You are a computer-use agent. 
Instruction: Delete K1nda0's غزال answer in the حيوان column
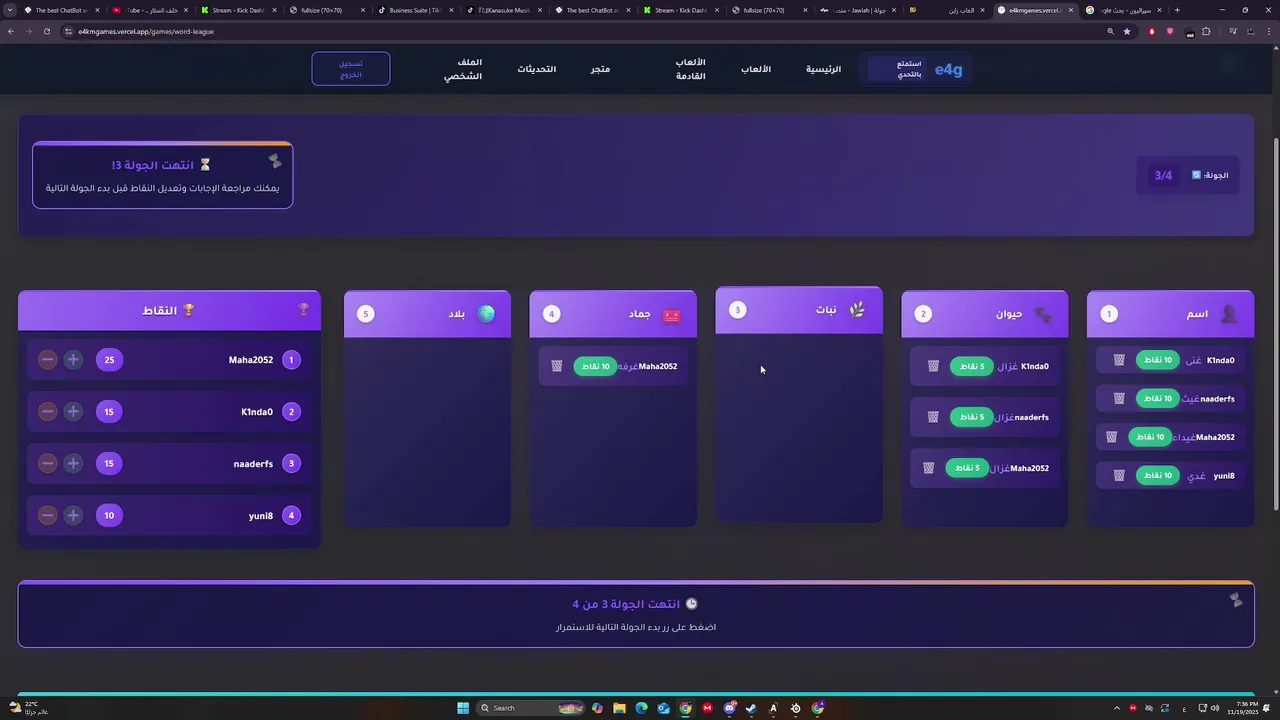tap(933, 366)
